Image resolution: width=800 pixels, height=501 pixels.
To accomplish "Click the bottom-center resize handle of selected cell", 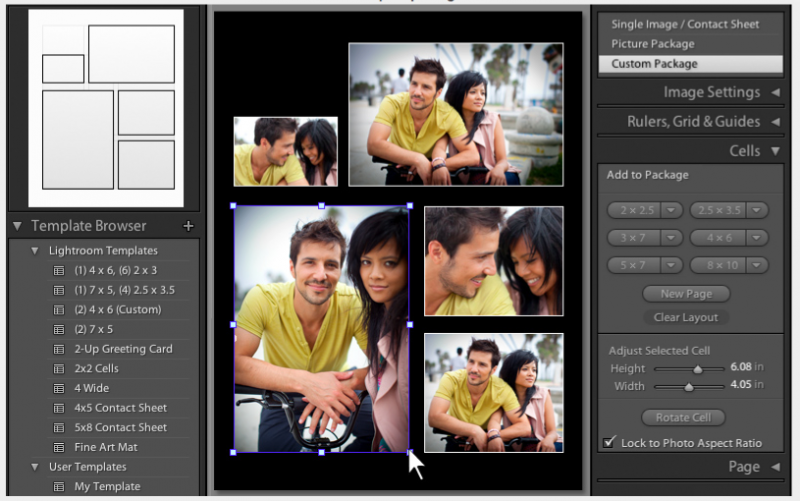I will [x=321, y=453].
